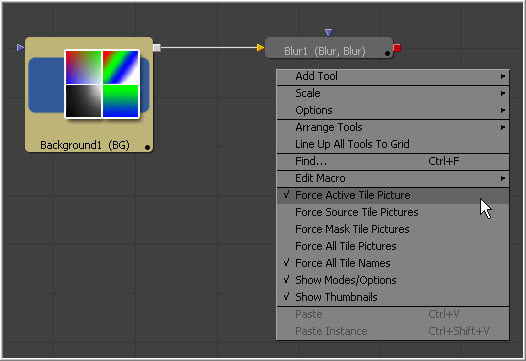Select Find... from the context menu
Image resolution: width=526 pixels, height=361 pixels.
coord(392,161)
